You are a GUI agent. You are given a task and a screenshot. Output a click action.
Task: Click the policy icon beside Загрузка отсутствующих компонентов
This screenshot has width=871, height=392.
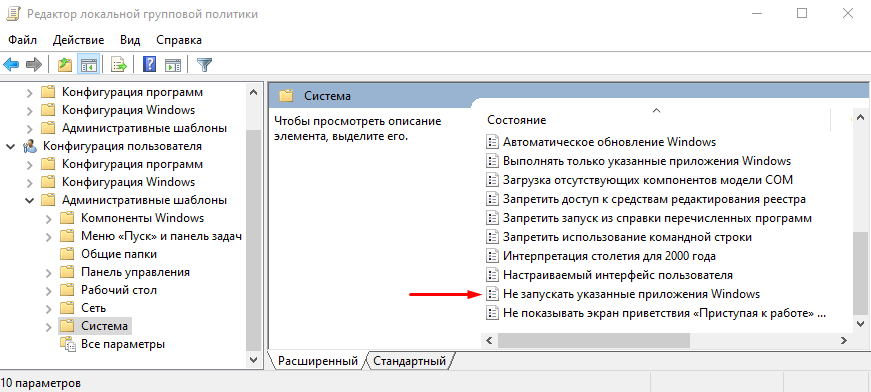[492, 180]
